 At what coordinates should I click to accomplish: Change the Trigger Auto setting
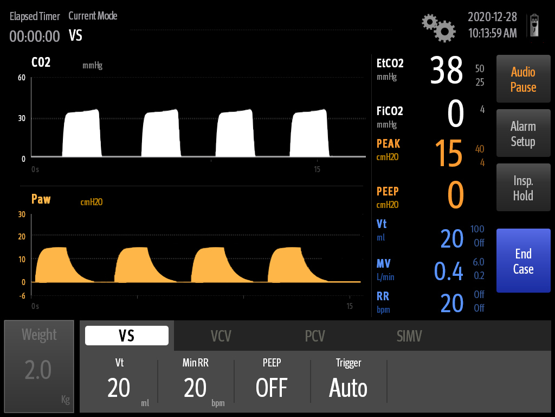coord(348,382)
